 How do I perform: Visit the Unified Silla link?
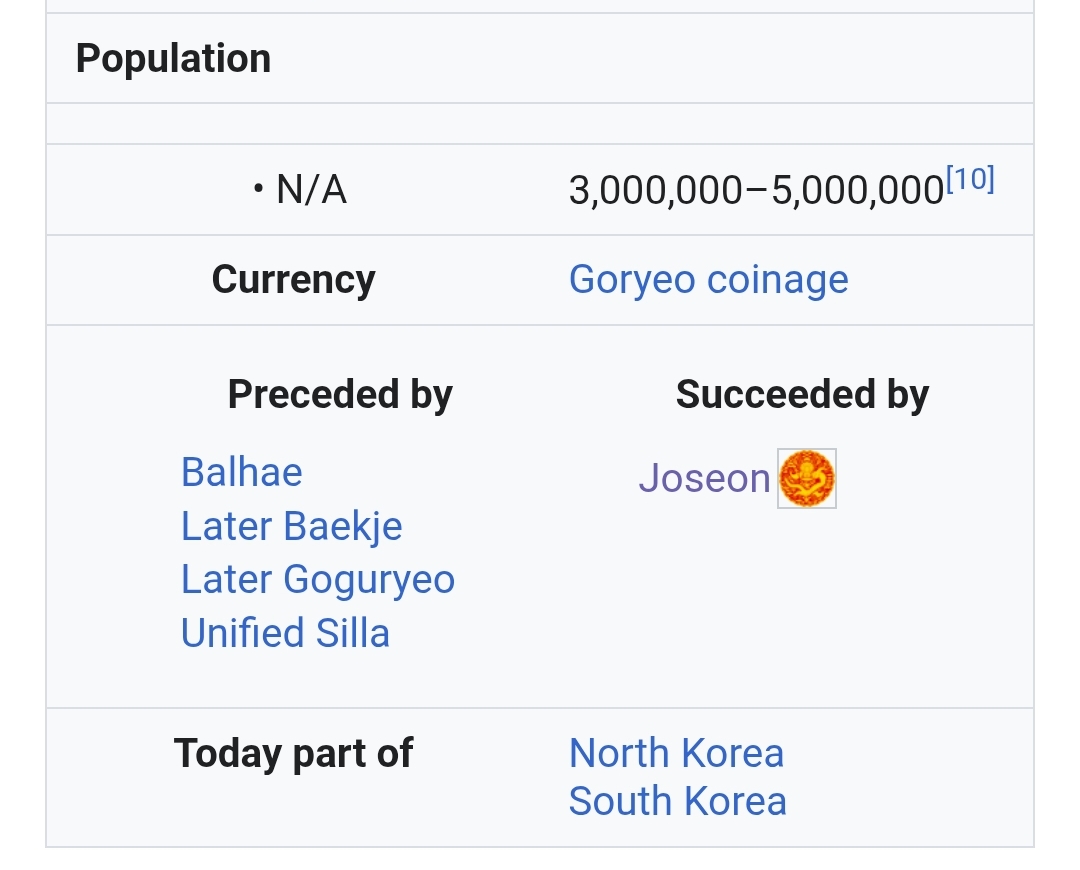point(285,633)
